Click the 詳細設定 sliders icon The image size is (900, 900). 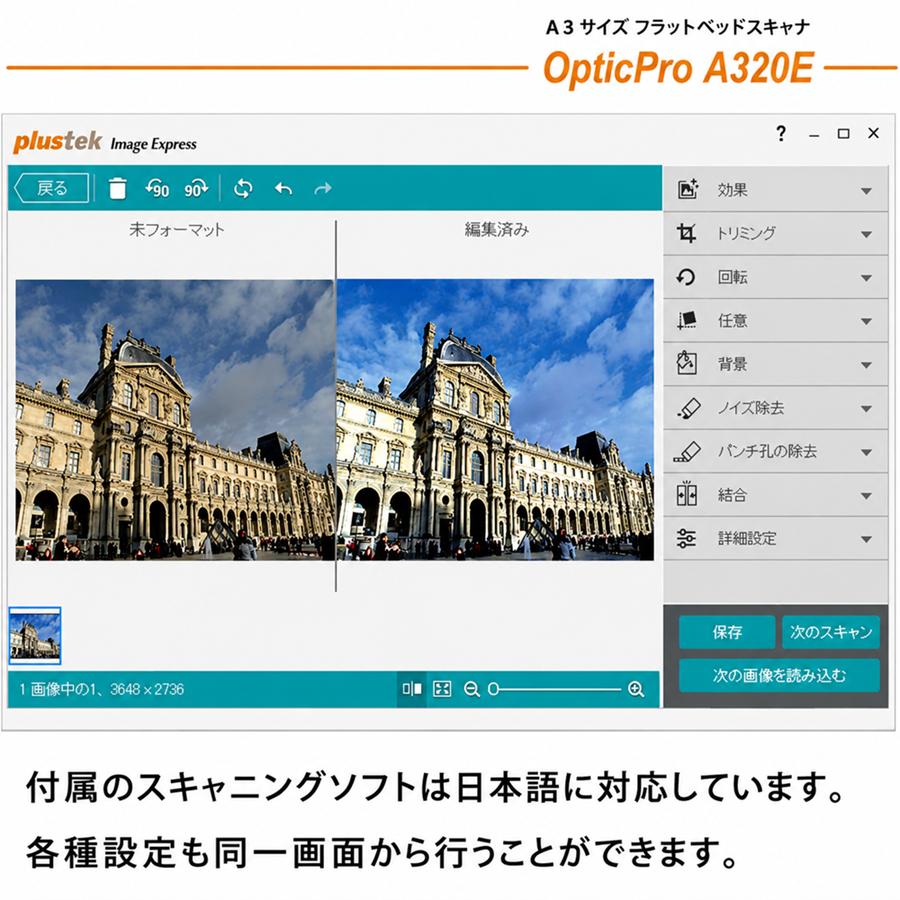click(x=686, y=538)
